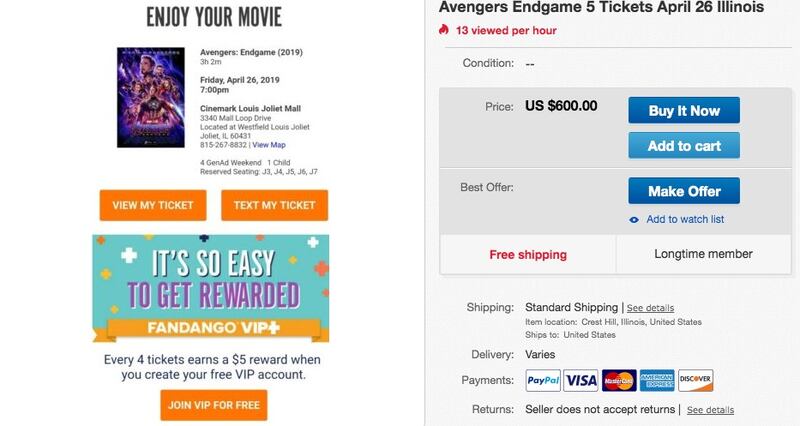Screen dimensions: 800x426
Task: Open View My Ticket
Action: (153, 205)
